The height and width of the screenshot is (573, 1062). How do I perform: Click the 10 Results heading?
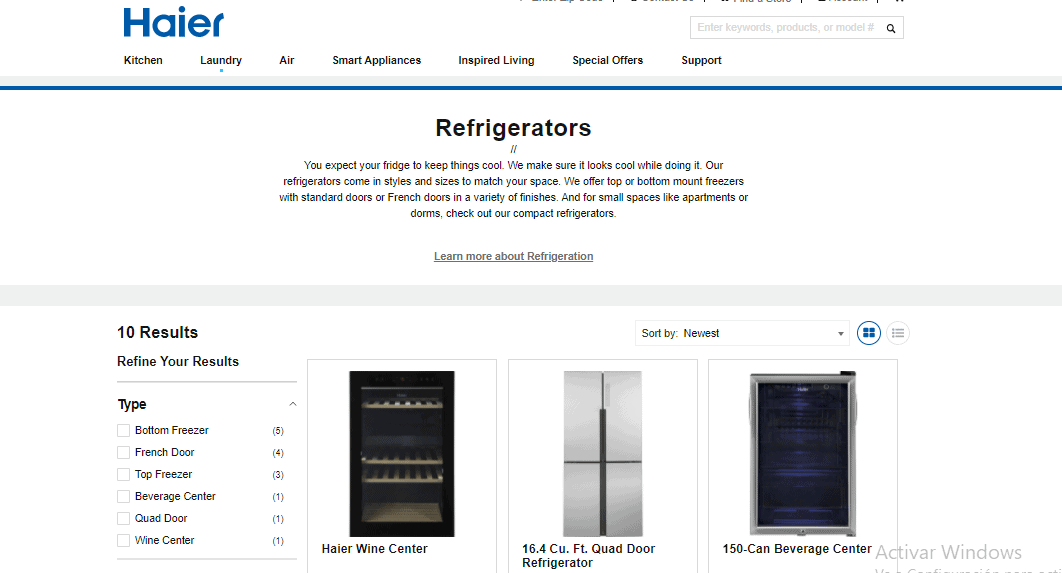coord(158,333)
